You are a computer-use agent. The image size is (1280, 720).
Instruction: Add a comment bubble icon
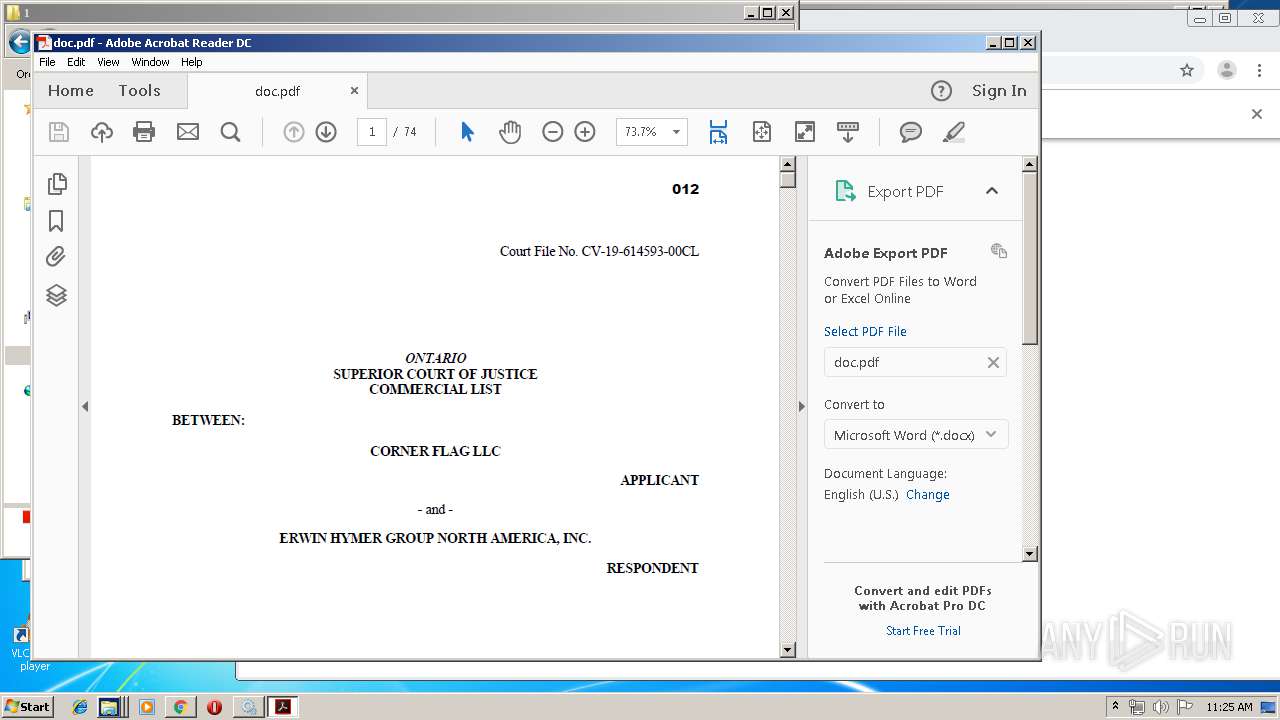pyautogui.click(x=911, y=132)
